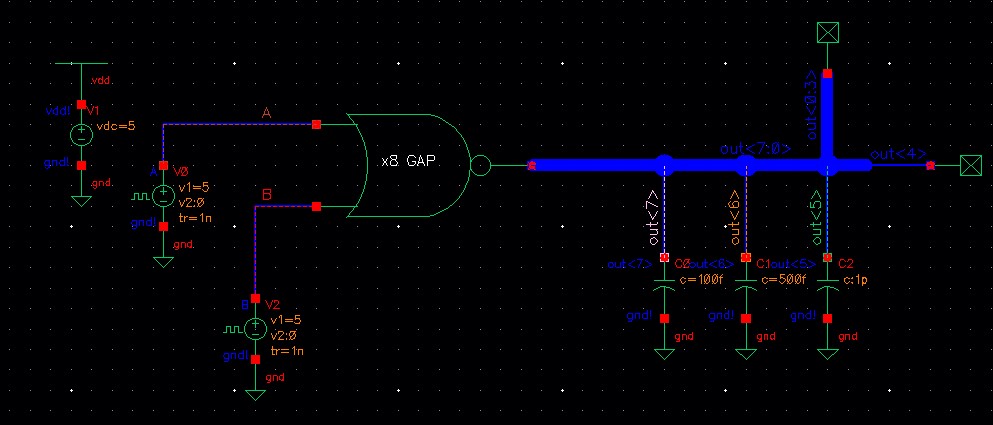Select the ground symbol below V2

255,395
